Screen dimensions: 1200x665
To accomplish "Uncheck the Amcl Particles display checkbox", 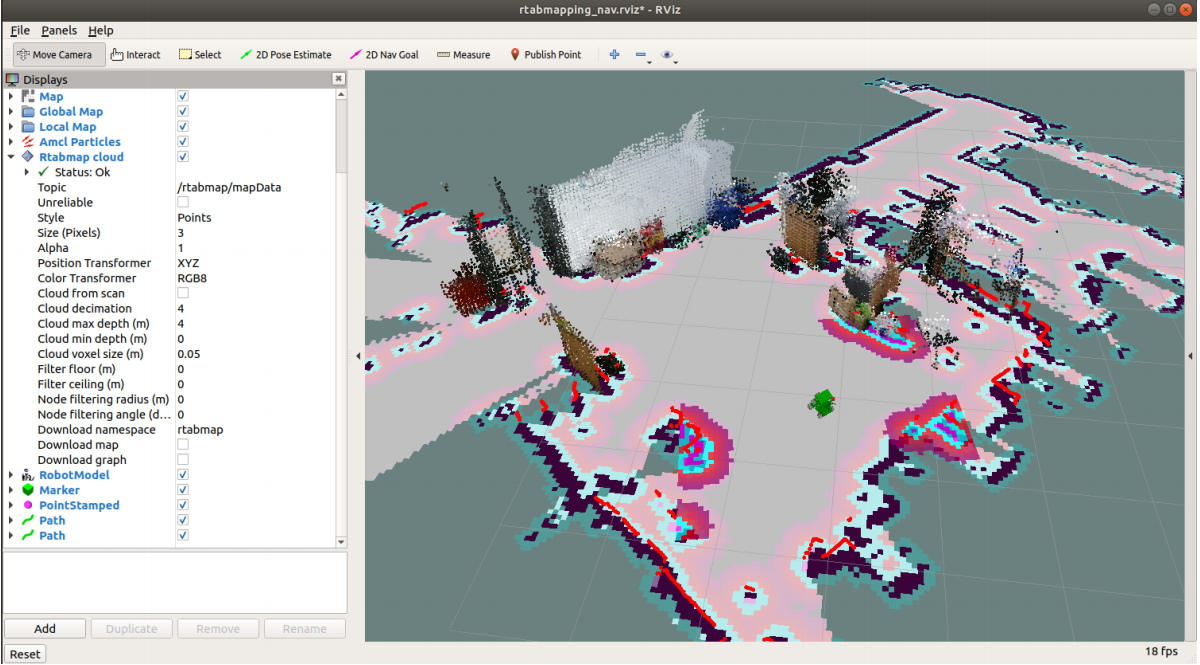I will click(183, 142).
